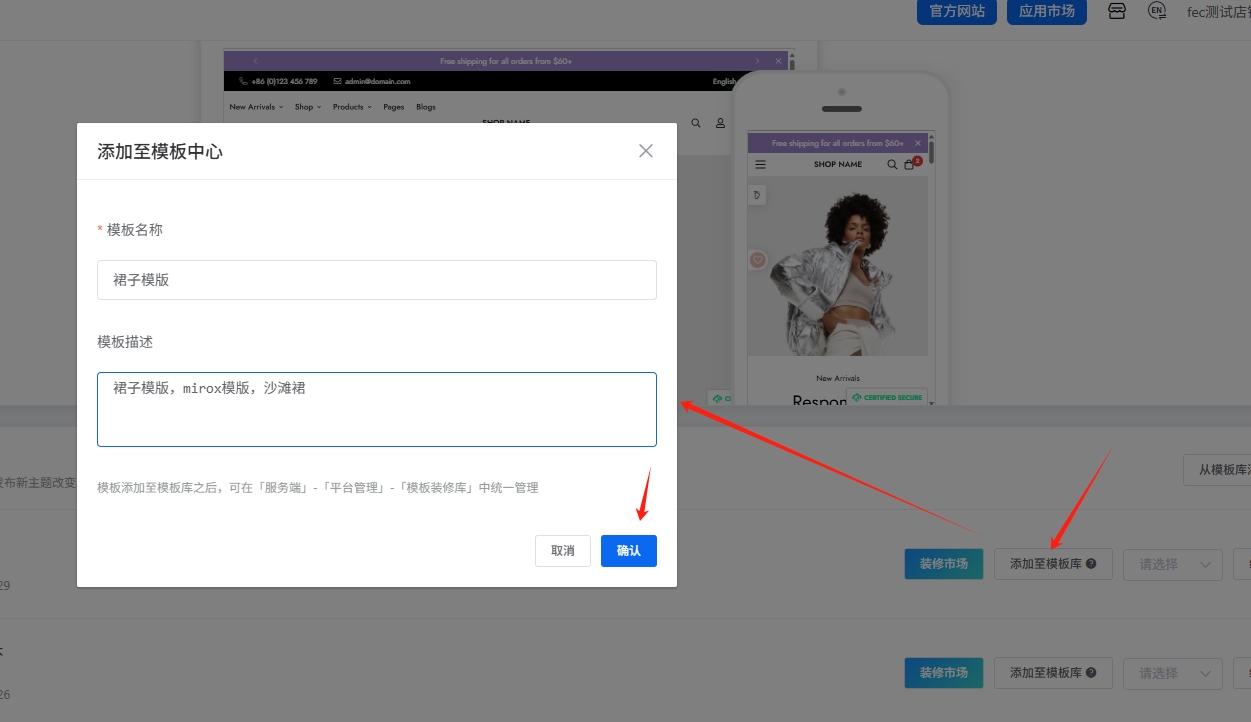The height and width of the screenshot is (722, 1251).
Task: Click the 模板名称 input field
Action: 376,280
